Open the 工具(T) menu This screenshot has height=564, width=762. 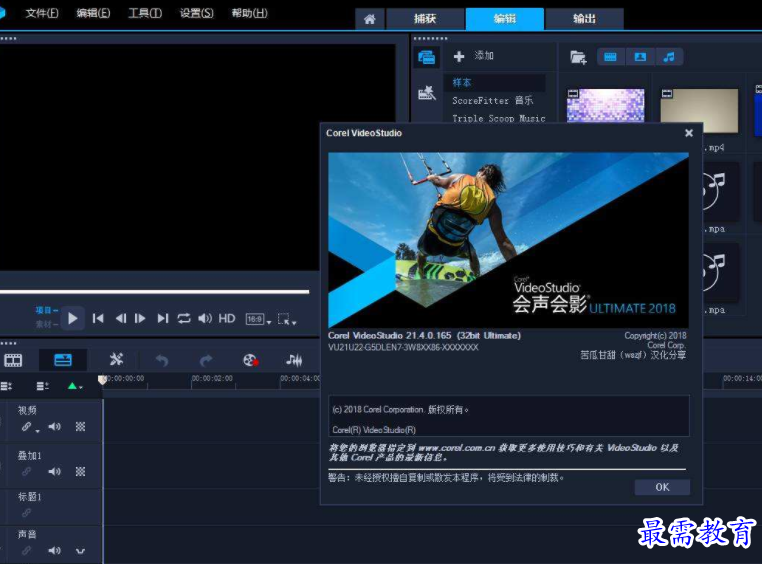click(x=145, y=13)
